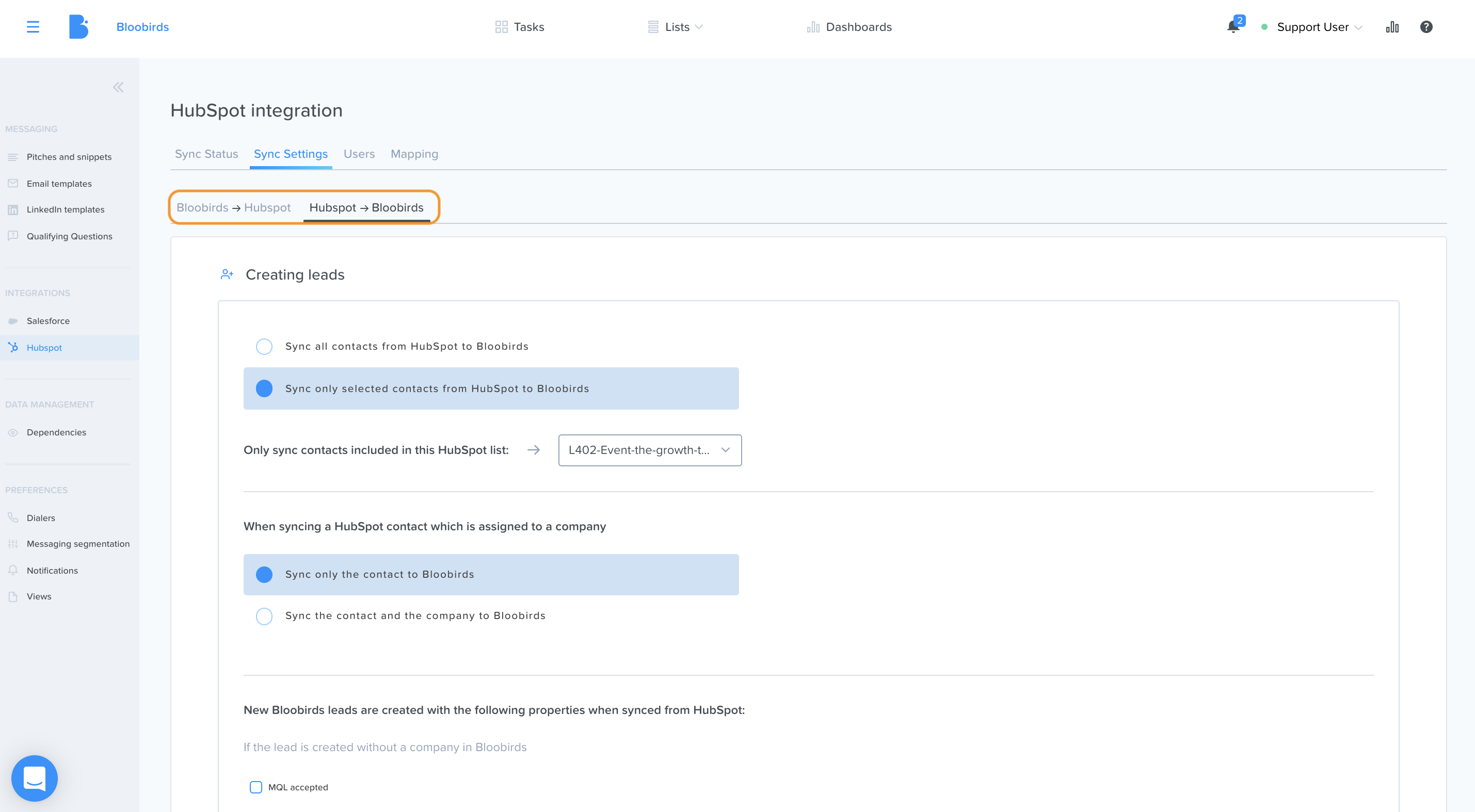This screenshot has width=1475, height=812.
Task: Open the HubSpot list dropdown L402-Event
Action: pos(650,450)
